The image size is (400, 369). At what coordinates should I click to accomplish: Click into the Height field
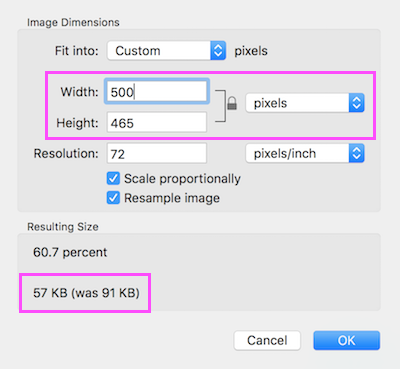tap(157, 122)
